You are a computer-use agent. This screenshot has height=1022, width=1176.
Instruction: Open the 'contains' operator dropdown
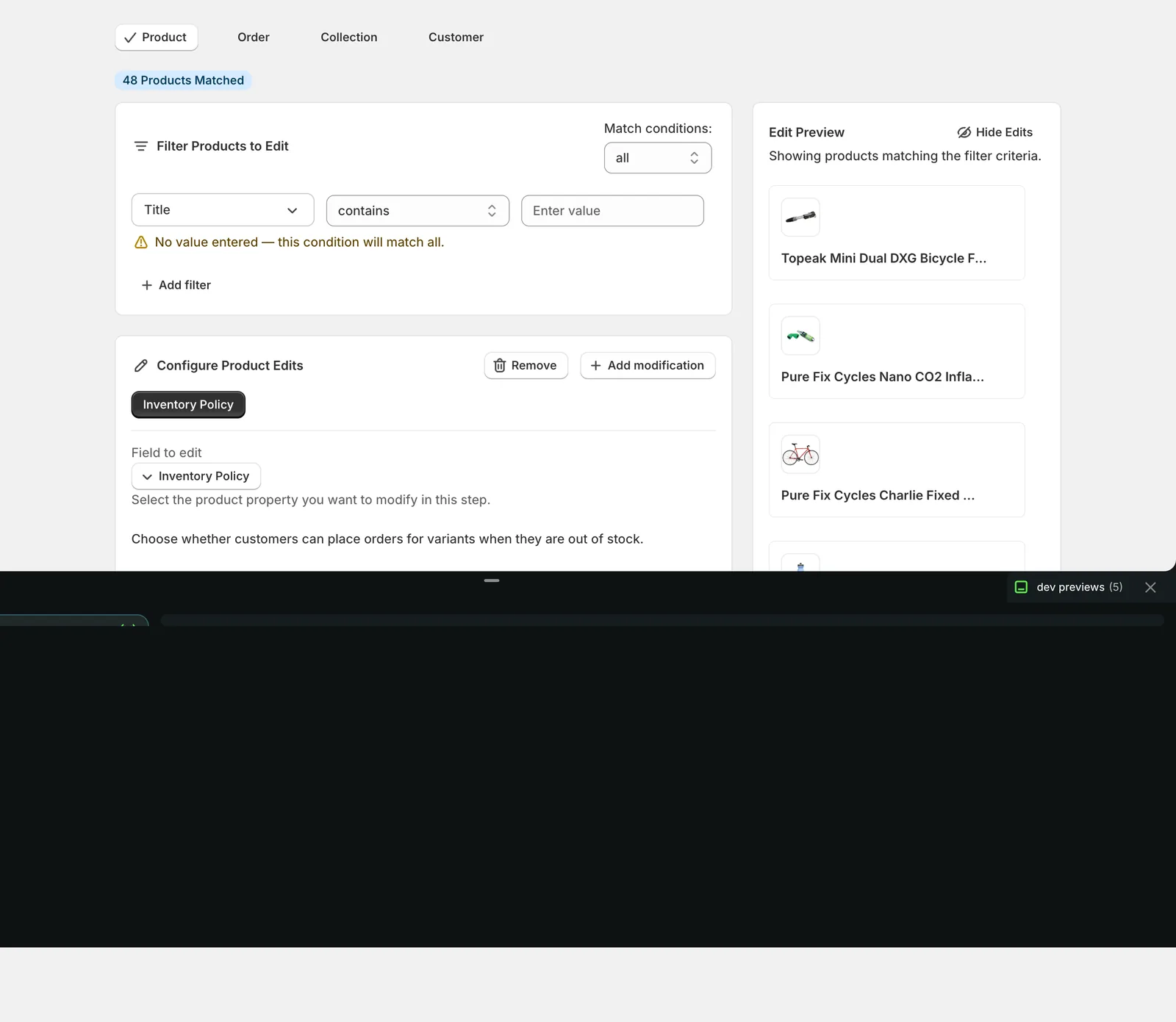tap(417, 211)
